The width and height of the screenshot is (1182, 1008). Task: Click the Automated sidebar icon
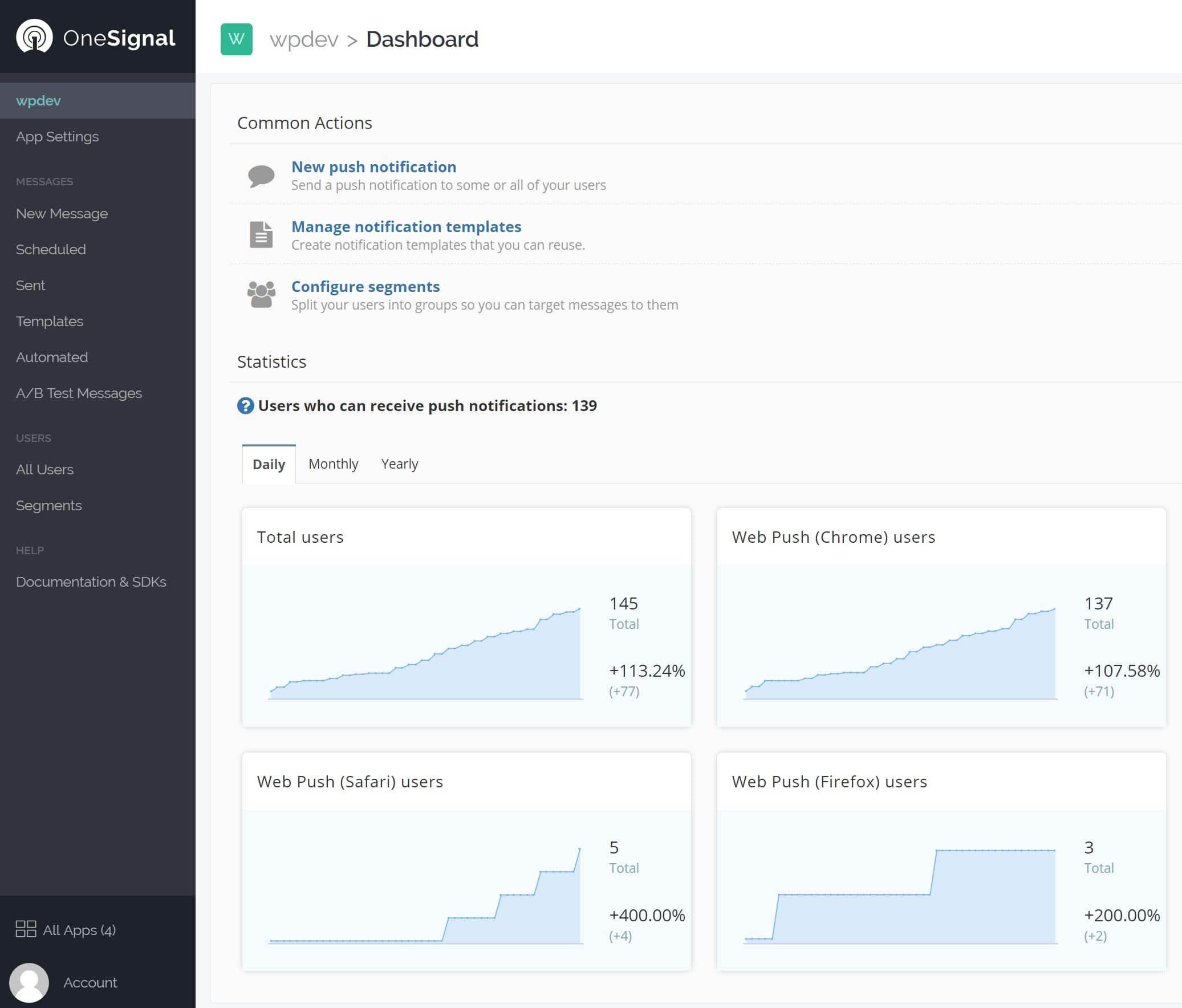pos(53,358)
